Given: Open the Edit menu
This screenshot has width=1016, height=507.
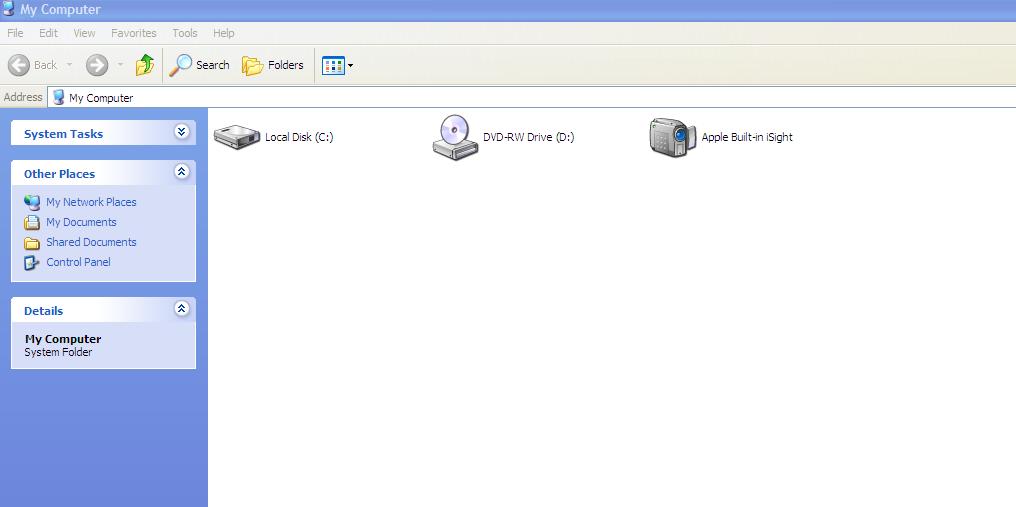Looking at the screenshot, I should 49,33.
